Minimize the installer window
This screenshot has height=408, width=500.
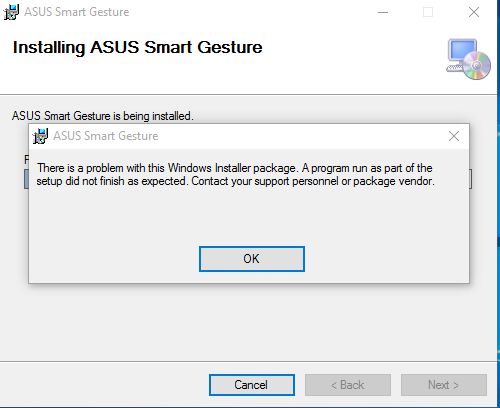[383, 12]
